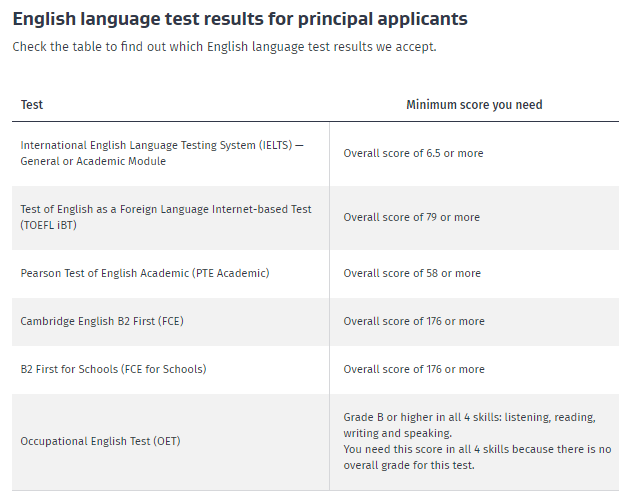Screen dimensions: 632x503
Task: Select the IELTS General or Academic Module cell
Action: 170,153
